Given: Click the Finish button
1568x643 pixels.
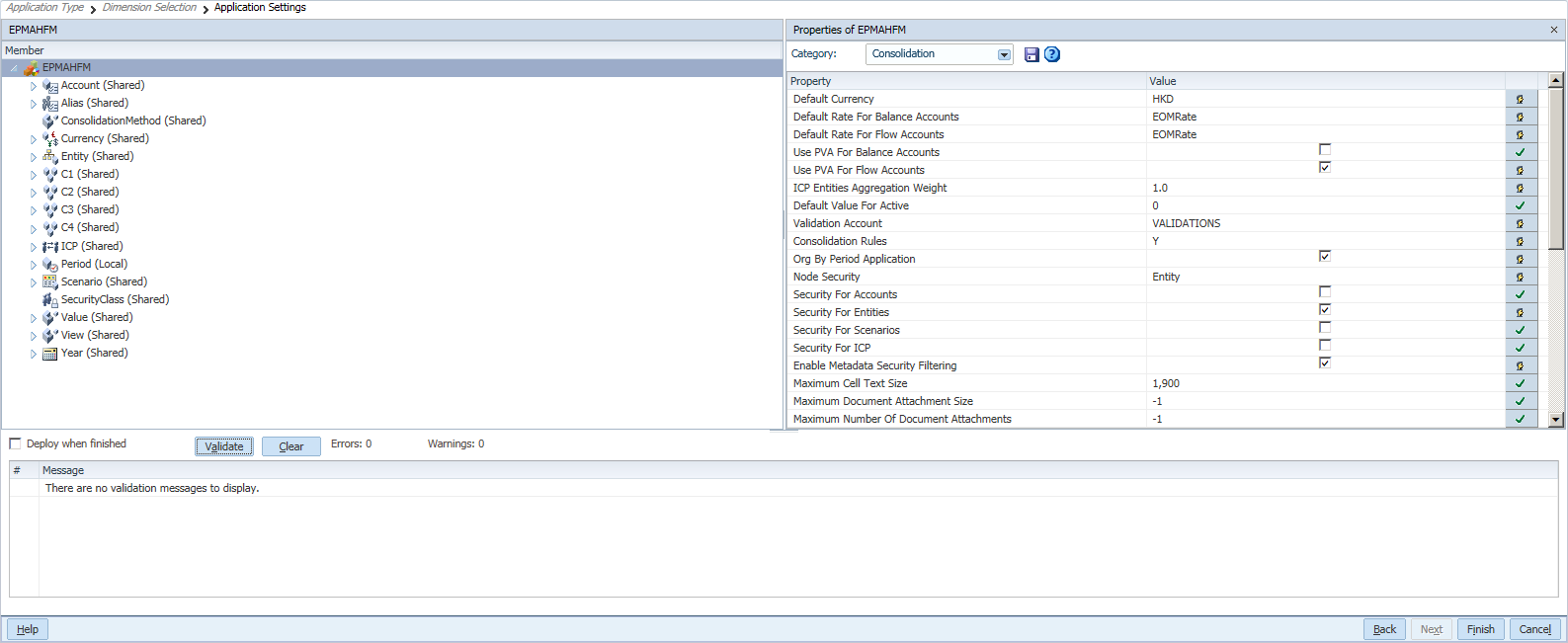Looking at the screenshot, I should point(1481,629).
